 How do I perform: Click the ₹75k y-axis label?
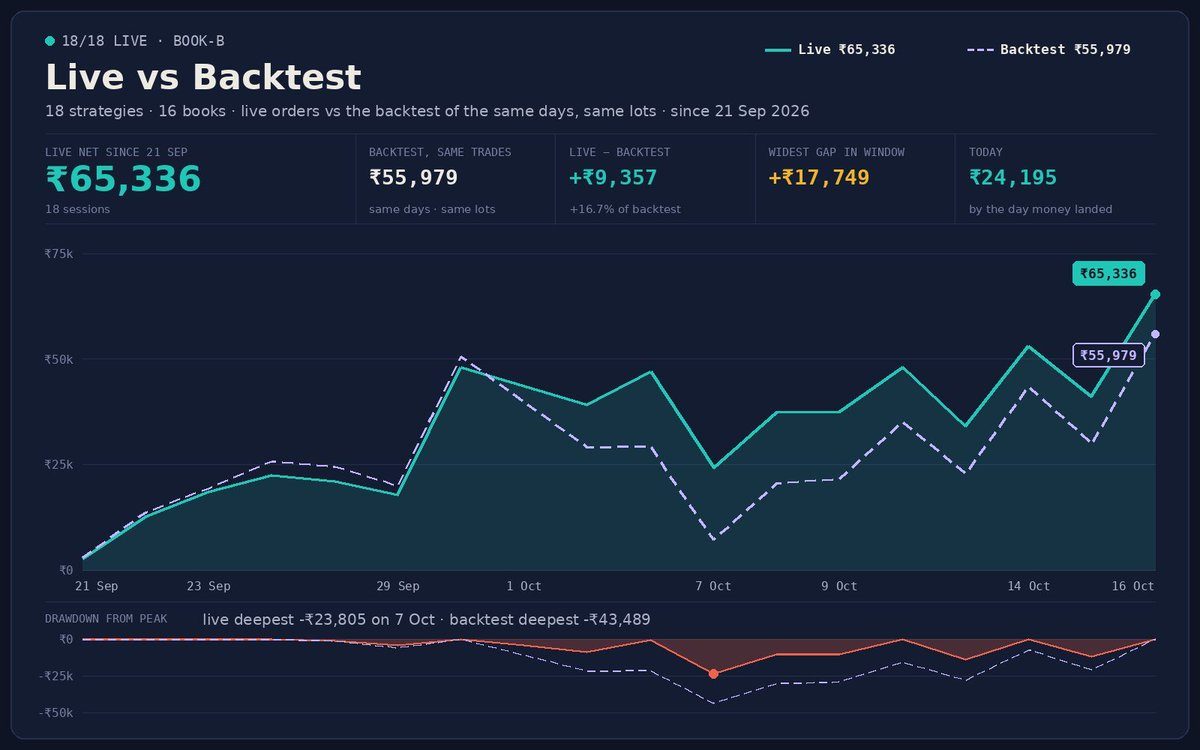(x=59, y=254)
